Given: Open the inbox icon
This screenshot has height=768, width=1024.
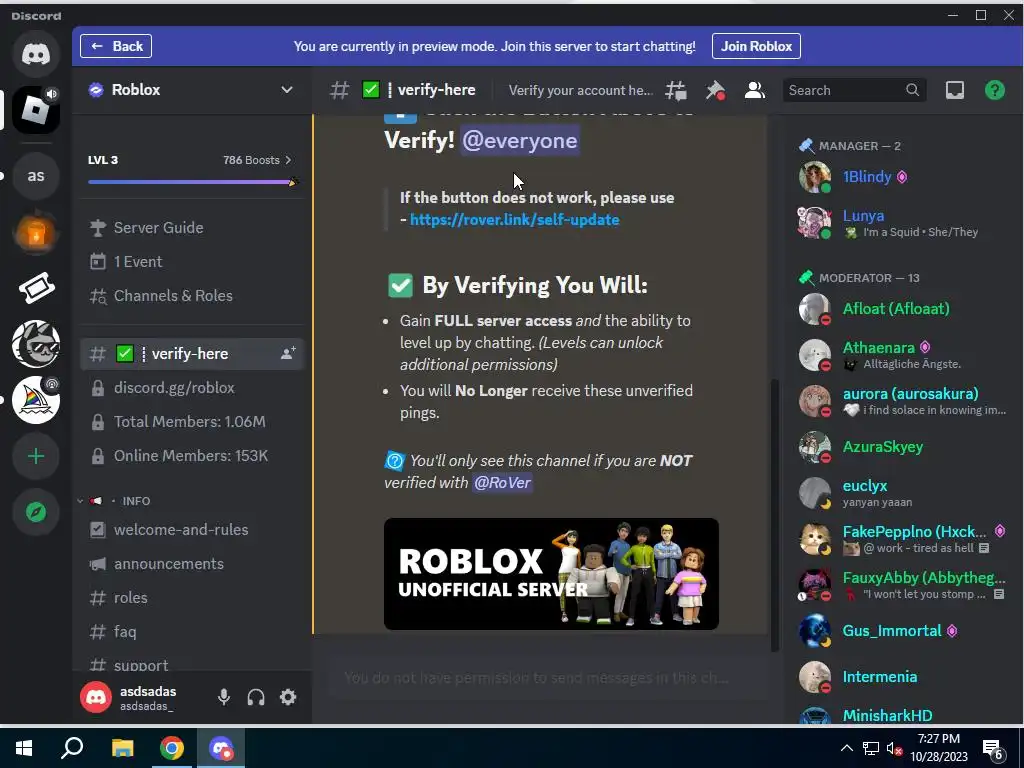Looking at the screenshot, I should coord(955,90).
